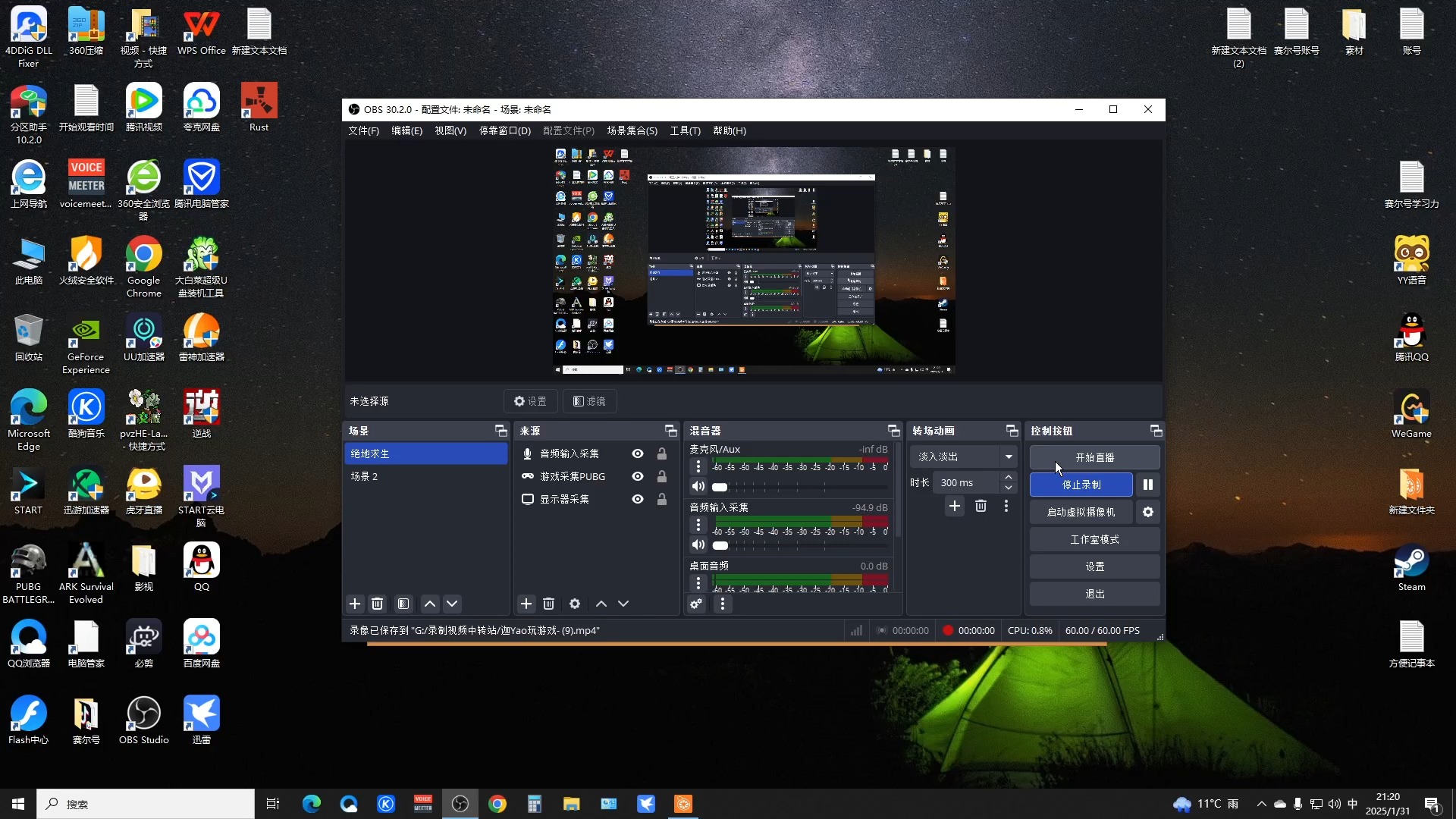
Task: Open 文件(F) menu
Action: coord(363,130)
